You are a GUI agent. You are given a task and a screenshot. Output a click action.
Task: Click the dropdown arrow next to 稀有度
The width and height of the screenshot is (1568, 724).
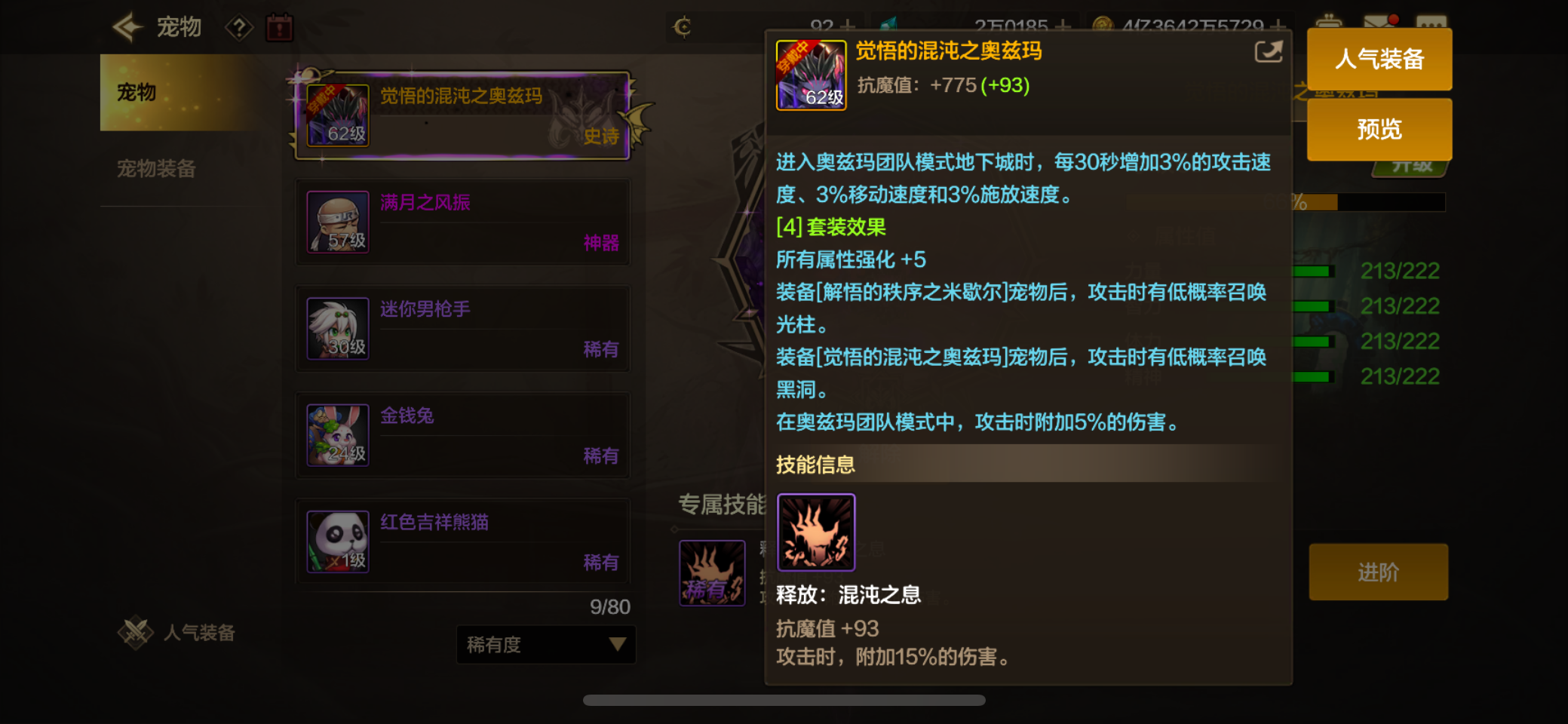[x=618, y=645]
